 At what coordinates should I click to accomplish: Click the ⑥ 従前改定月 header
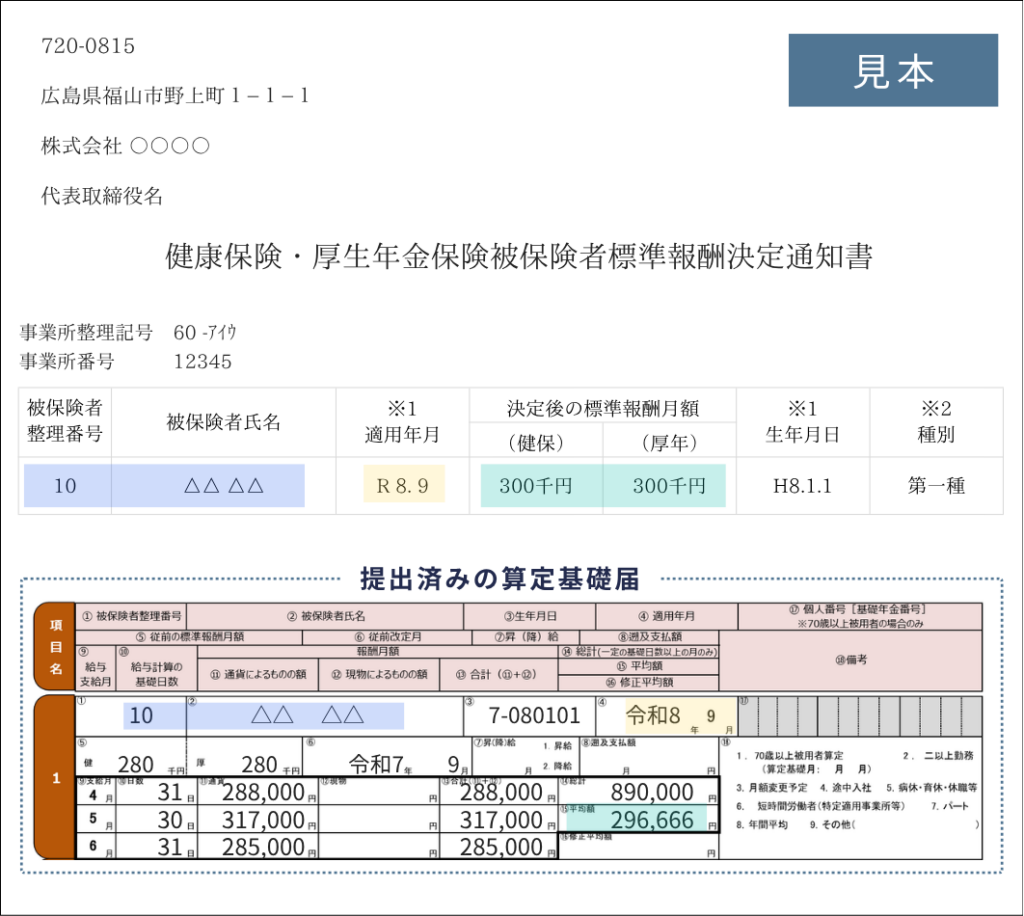(387, 637)
